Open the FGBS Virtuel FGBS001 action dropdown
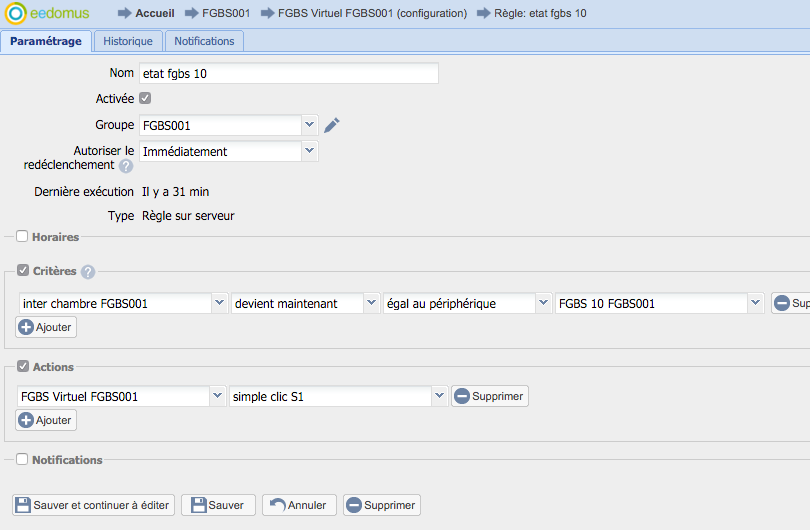810x530 pixels. click(x=217, y=396)
